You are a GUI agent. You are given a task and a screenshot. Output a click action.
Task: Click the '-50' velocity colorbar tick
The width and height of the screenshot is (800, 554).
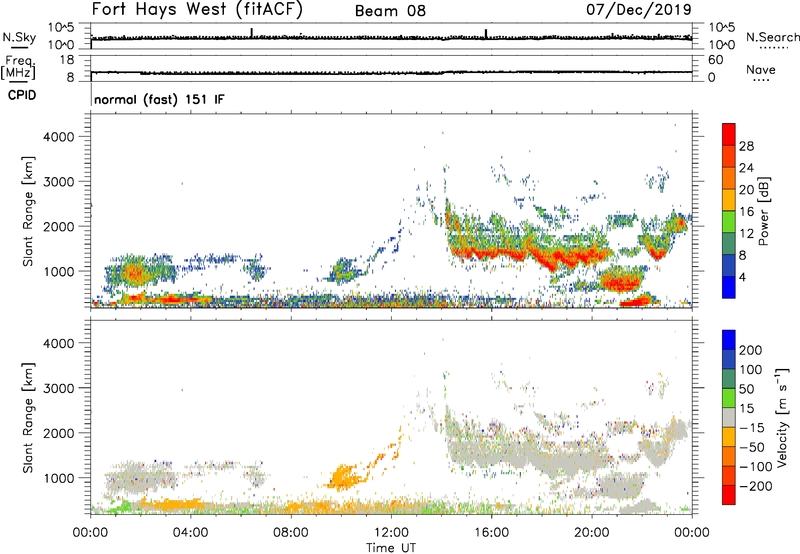point(752,447)
